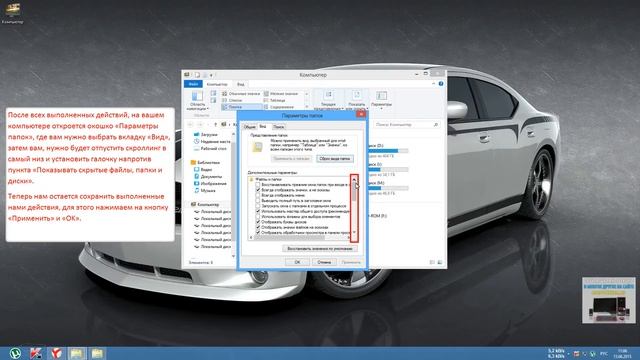Click the Back navigation arrow in Explorer

[190, 124]
